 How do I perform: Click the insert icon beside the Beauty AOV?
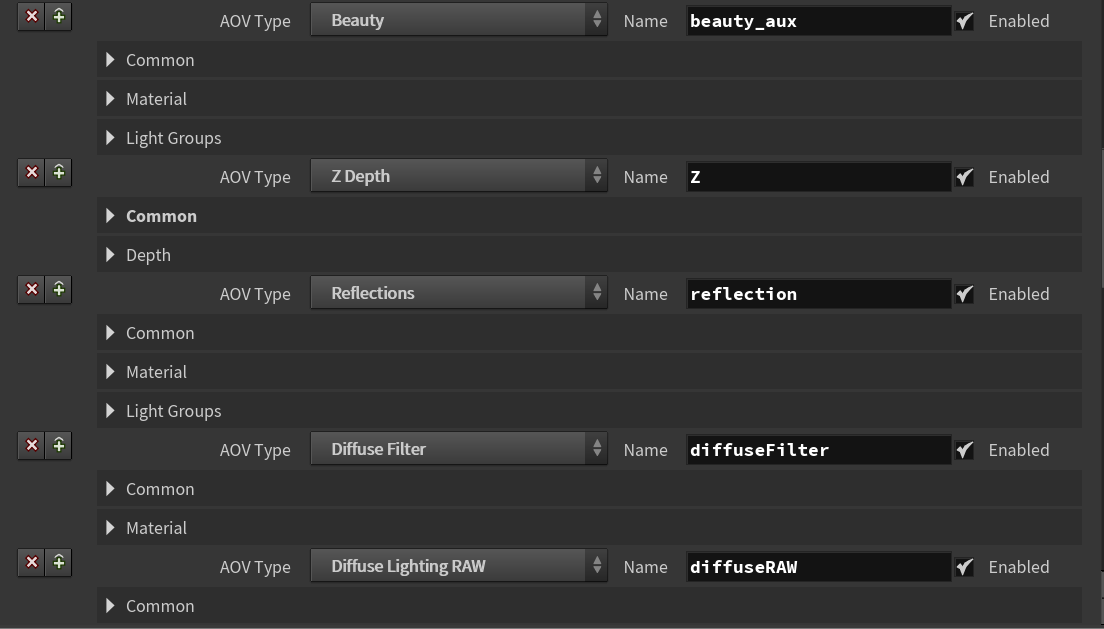pyautogui.click(x=59, y=17)
